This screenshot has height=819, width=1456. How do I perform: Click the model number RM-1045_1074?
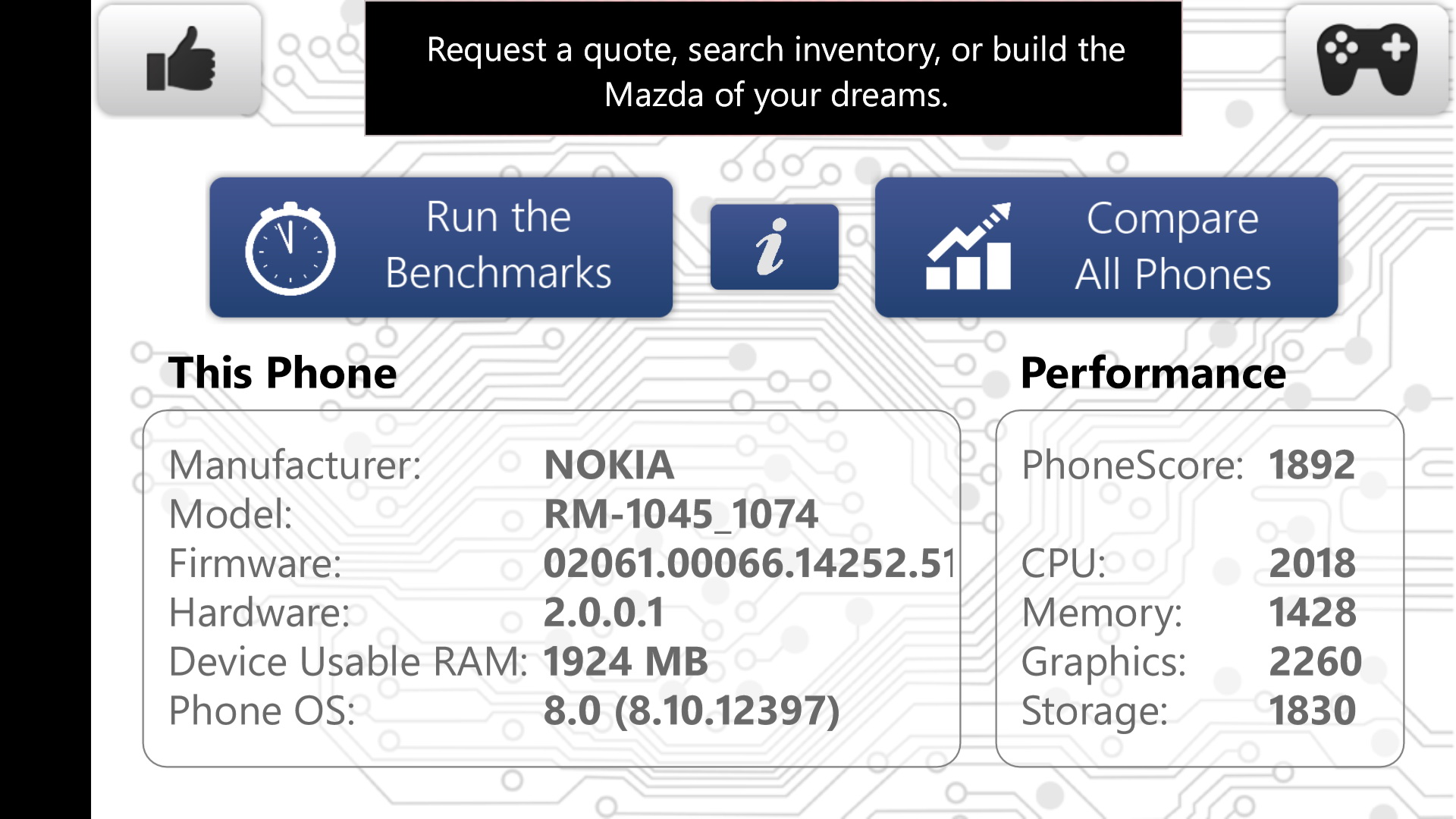point(680,514)
